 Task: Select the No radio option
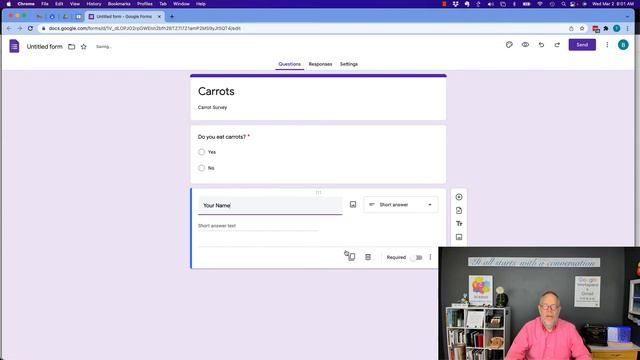(202, 168)
